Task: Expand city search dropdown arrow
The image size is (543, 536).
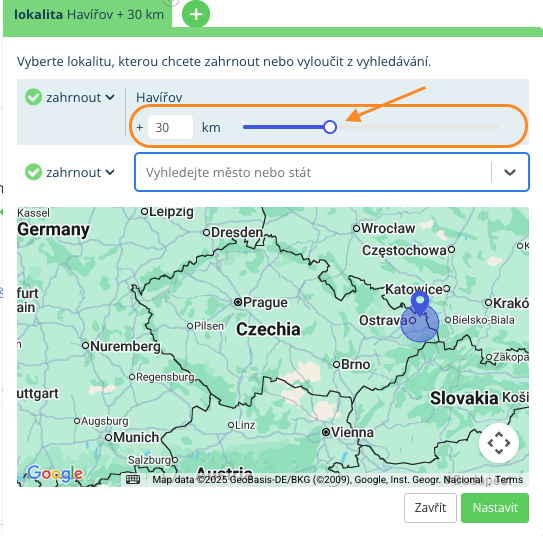Action: 510,172
